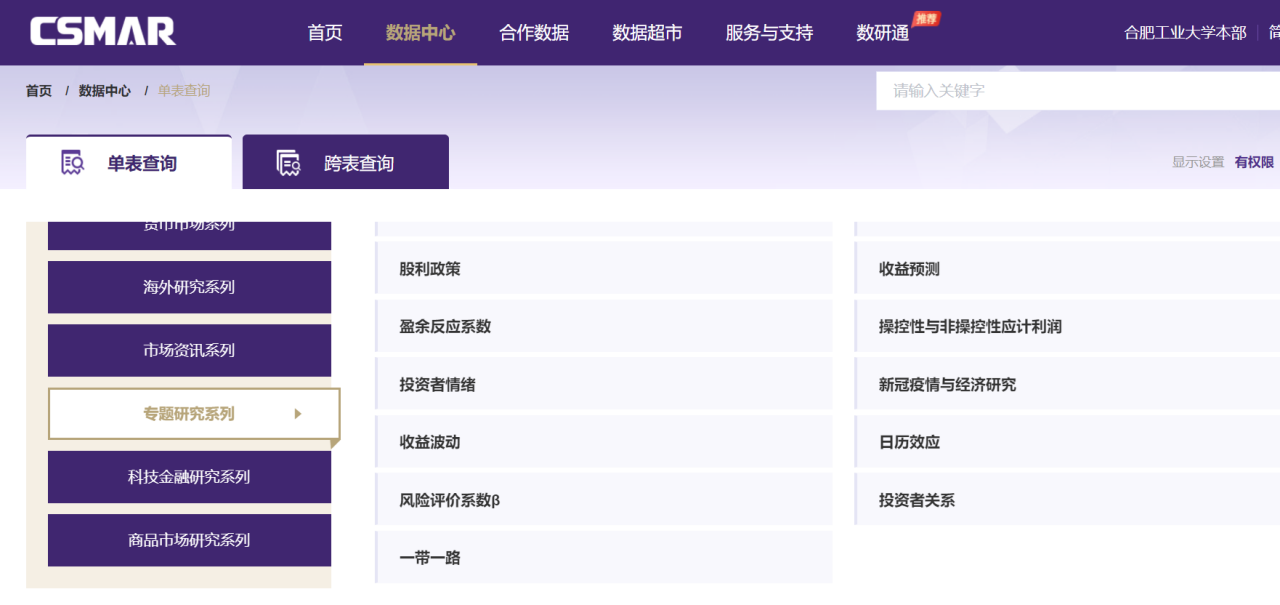The image size is (1280, 605).
Task: Open the 股利政策 database
Action: coord(430,269)
